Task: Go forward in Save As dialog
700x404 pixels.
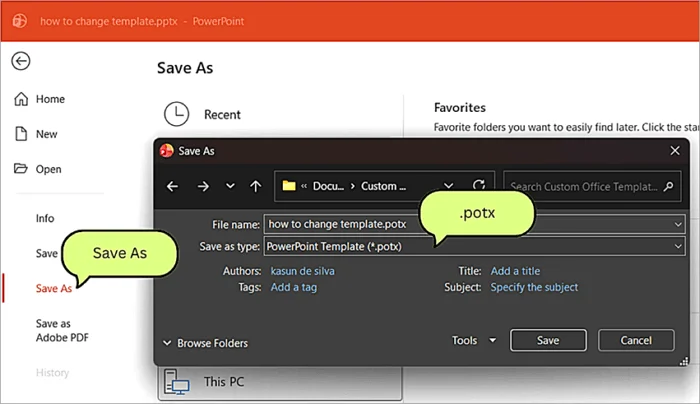Action: click(203, 186)
